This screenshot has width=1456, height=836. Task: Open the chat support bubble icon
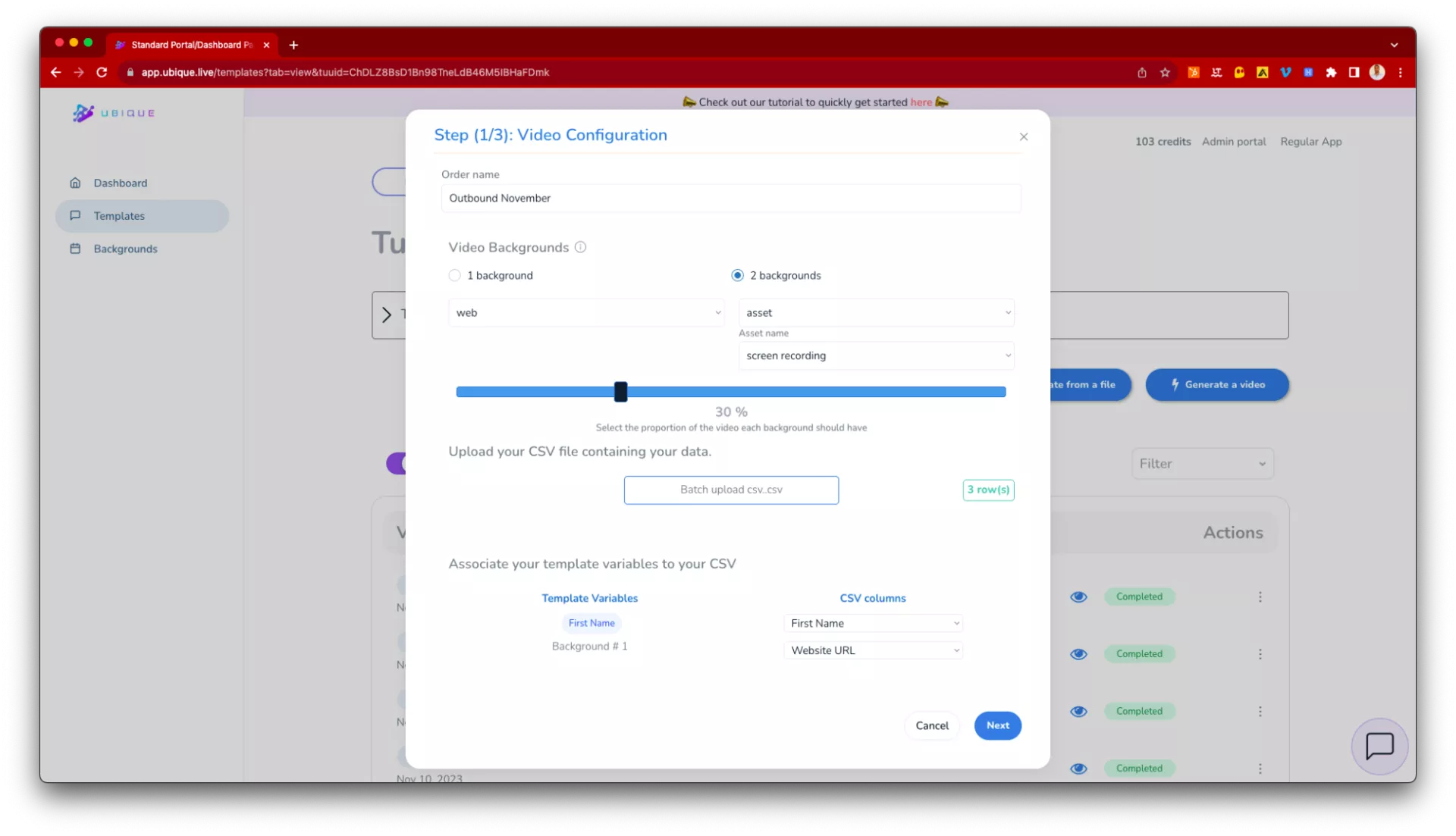coord(1379,746)
